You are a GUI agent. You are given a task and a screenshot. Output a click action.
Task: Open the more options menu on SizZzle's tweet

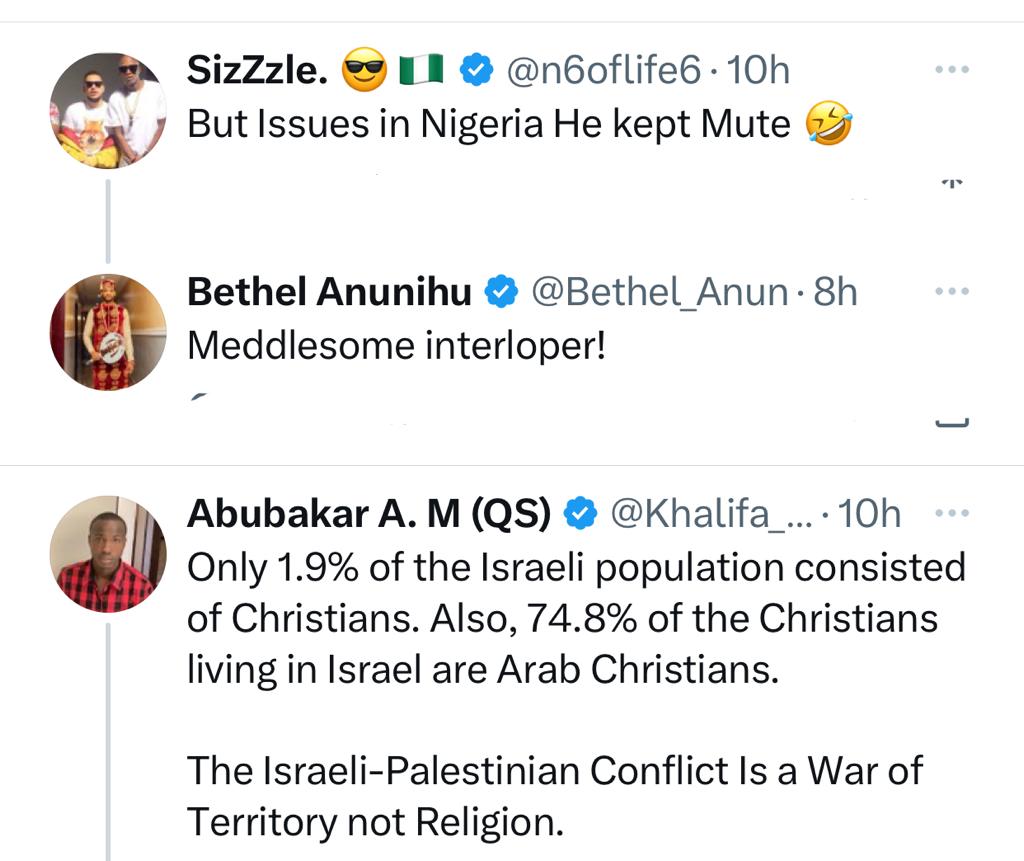[951, 68]
